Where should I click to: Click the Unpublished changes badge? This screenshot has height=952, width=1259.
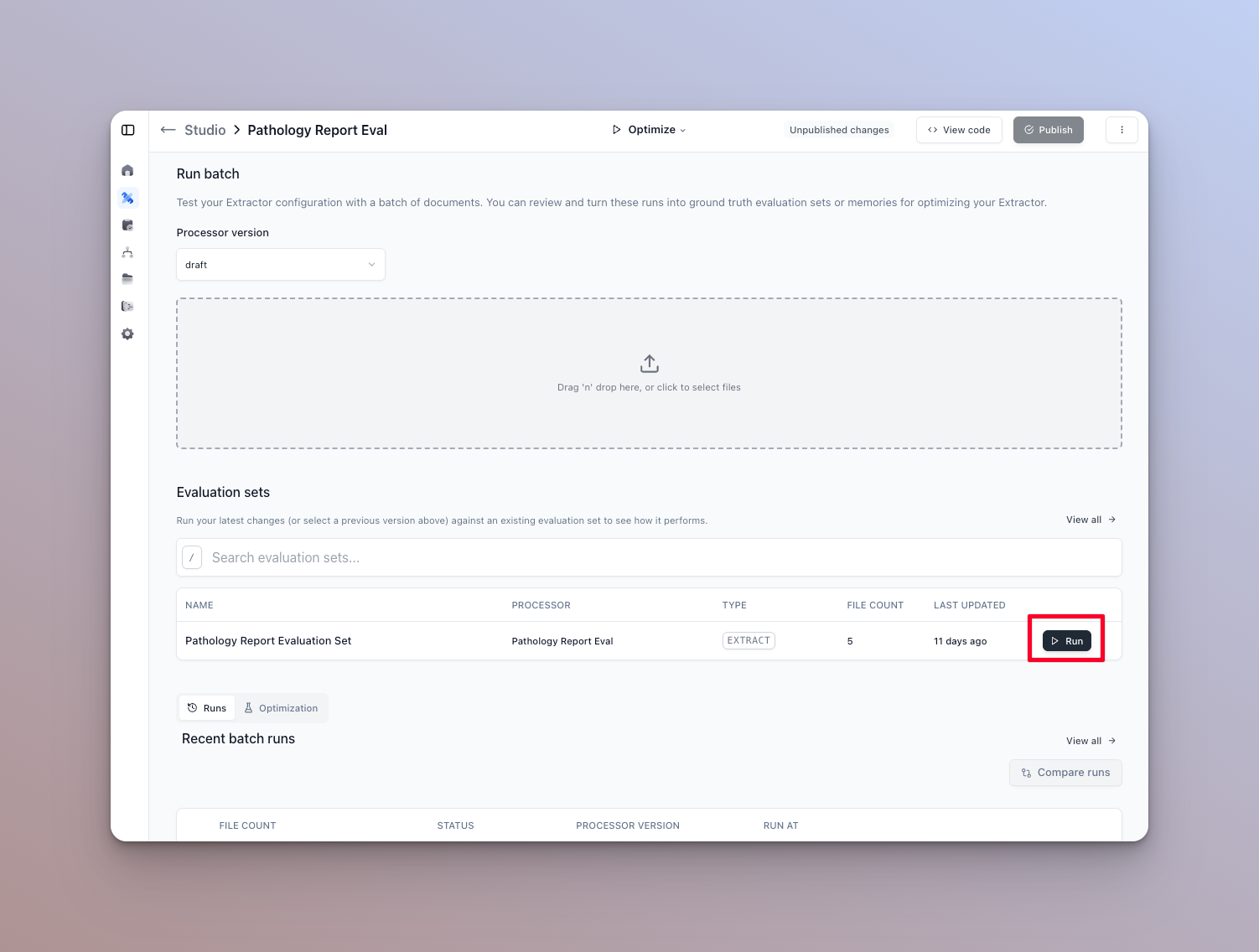tap(839, 130)
